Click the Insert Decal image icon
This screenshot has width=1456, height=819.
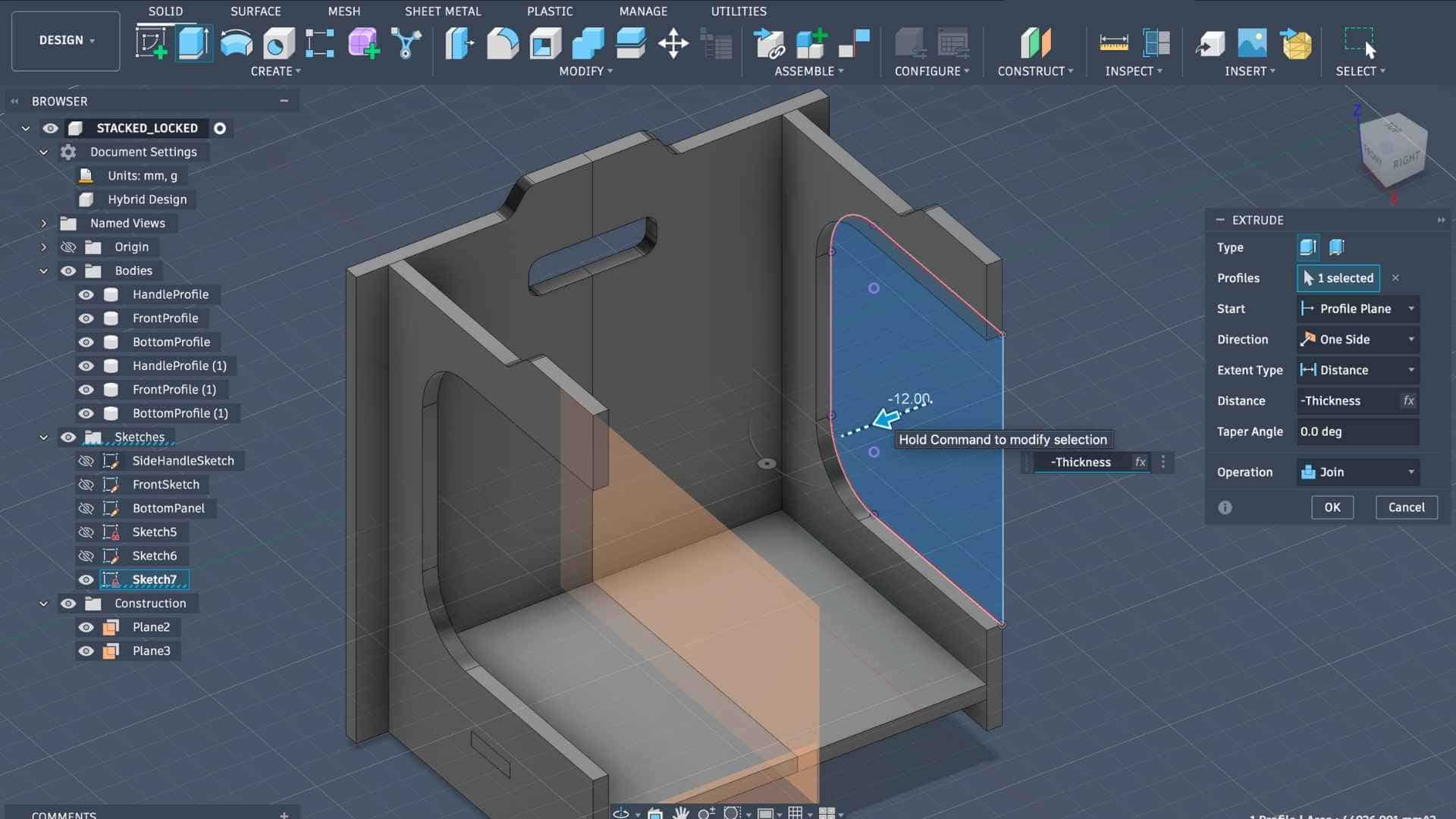[x=1252, y=42]
